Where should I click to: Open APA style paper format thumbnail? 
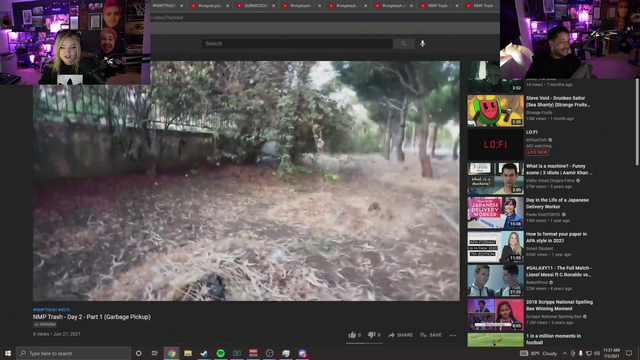pos(495,246)
